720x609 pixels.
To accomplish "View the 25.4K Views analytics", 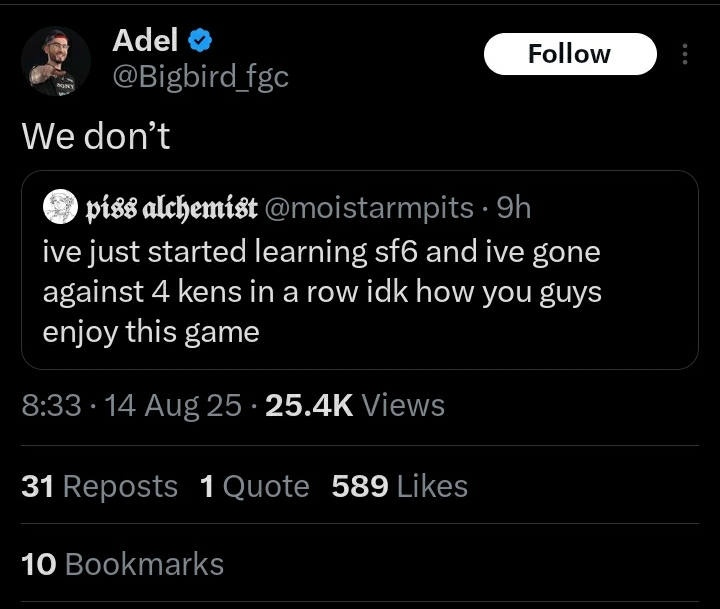I will [x=356, y=405].
